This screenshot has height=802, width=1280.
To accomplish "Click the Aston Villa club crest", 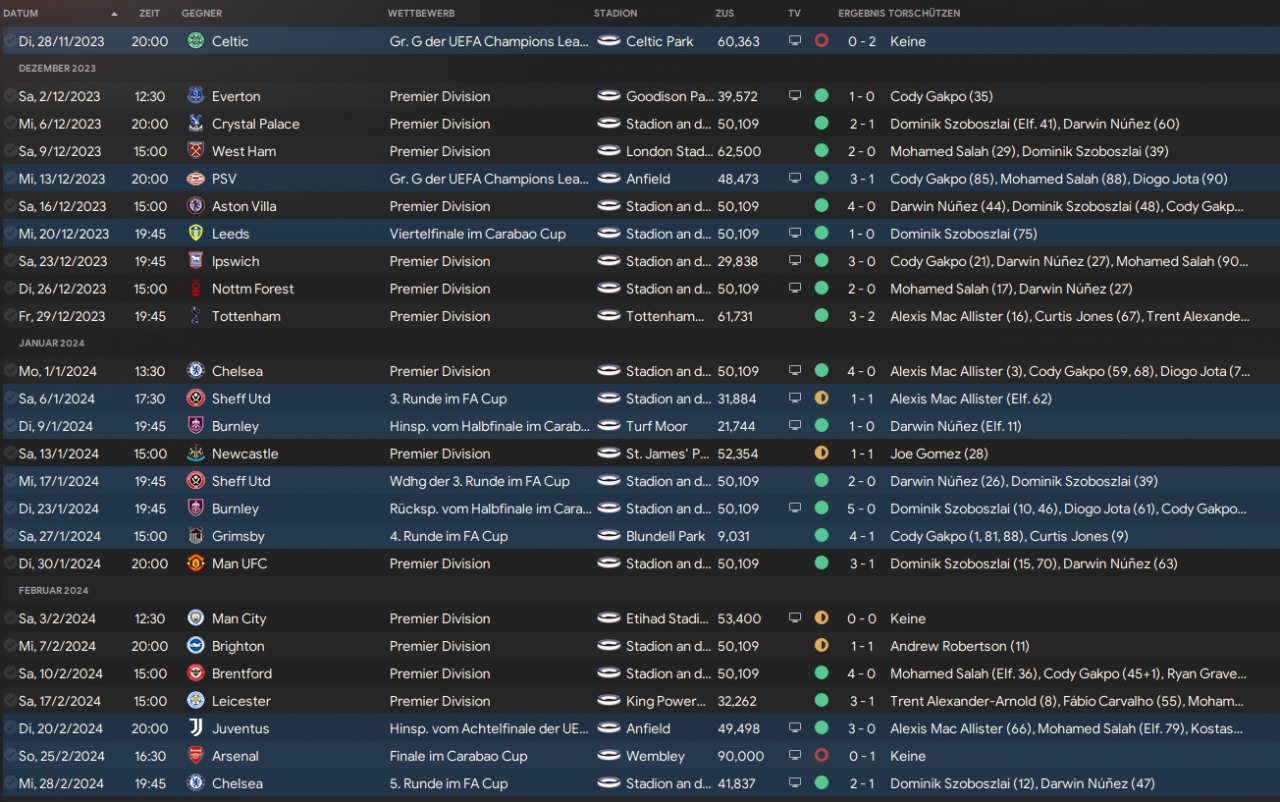I will coord(195,206).
